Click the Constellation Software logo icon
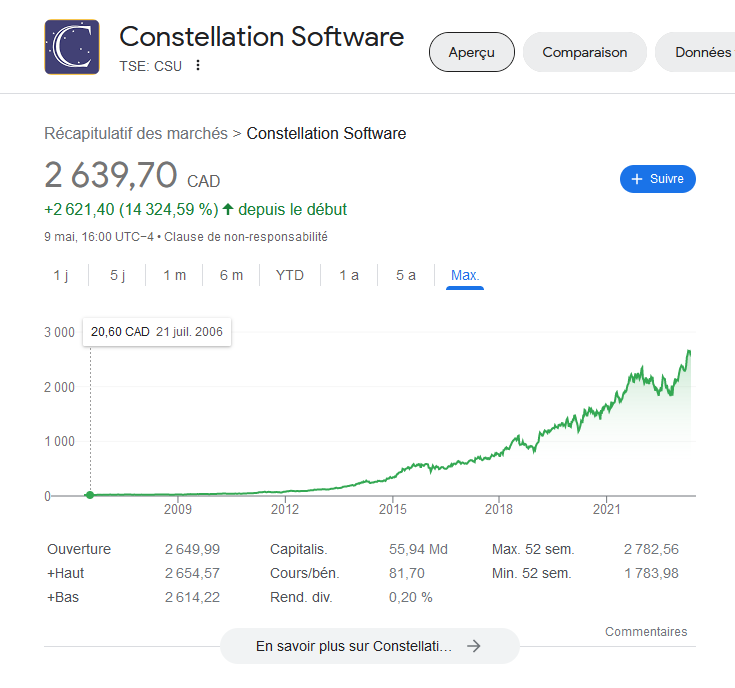 [x=71, y=47]
